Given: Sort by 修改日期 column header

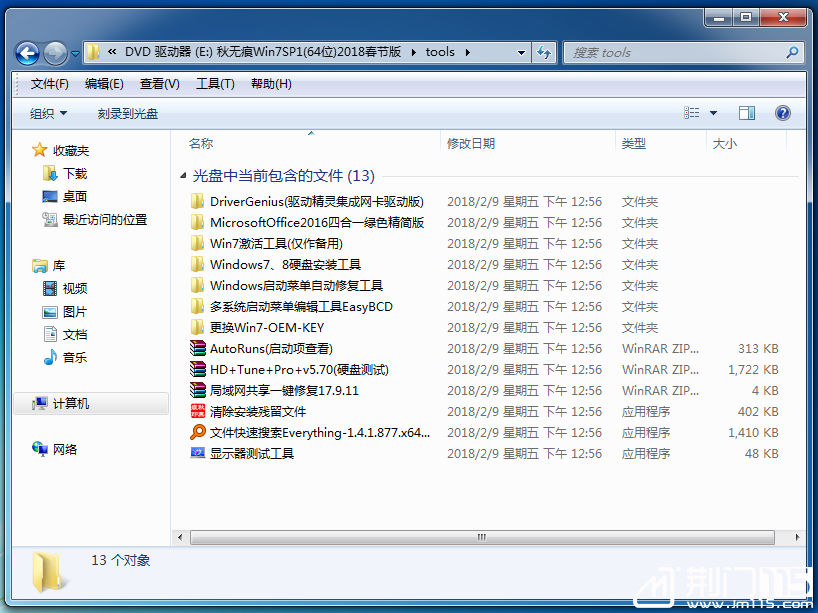Looking at the screenshot, I should (471, 143).
